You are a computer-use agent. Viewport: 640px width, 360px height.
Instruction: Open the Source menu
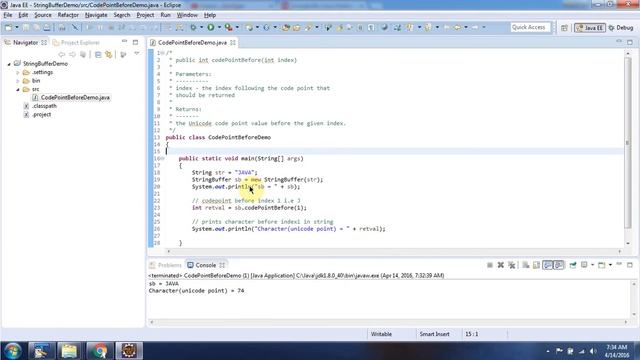pyautogui.click(x=43, y=15)
